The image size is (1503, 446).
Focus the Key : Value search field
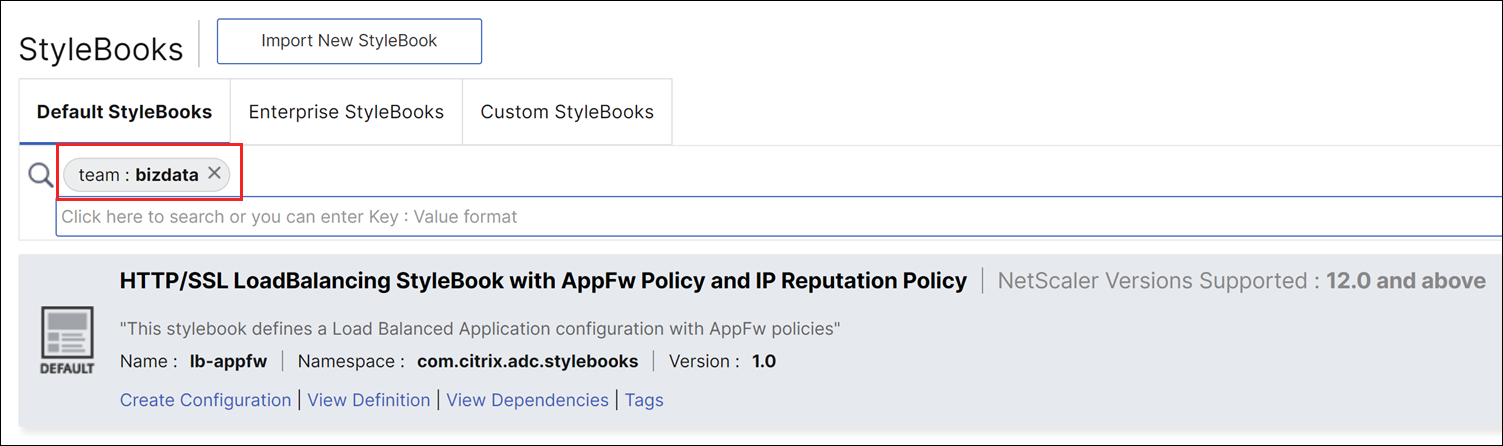778,216
